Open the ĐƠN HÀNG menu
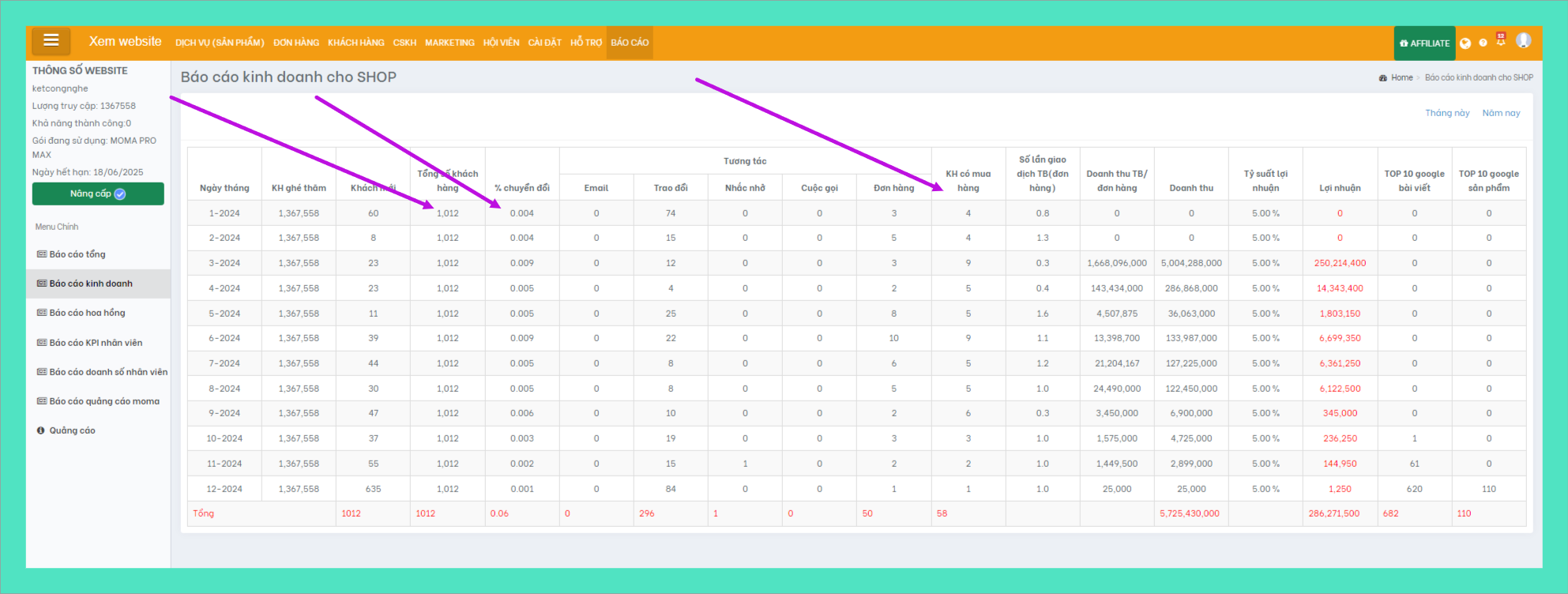Image resolution: width=1568 pixels, height=594 pixels. [296, 43]
